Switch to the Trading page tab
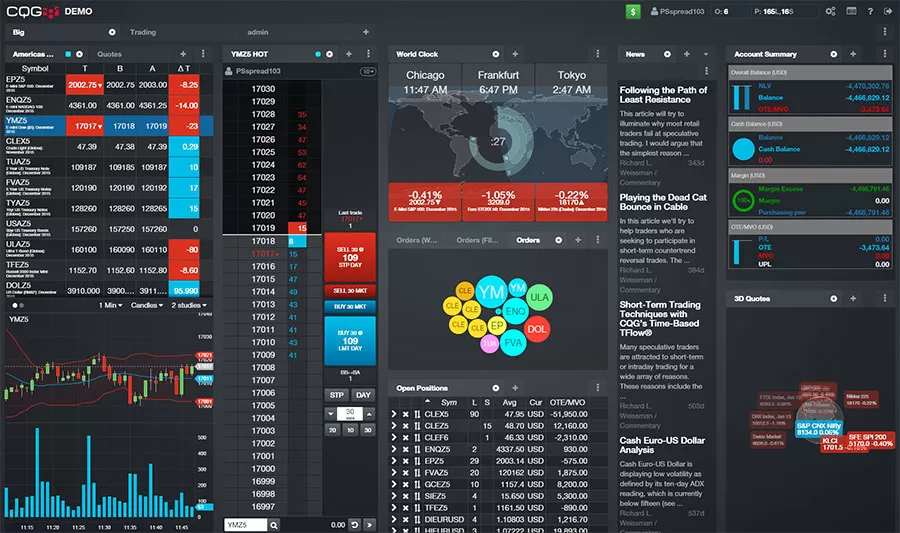Screen dimensions: 900x533 pos(143,32)
